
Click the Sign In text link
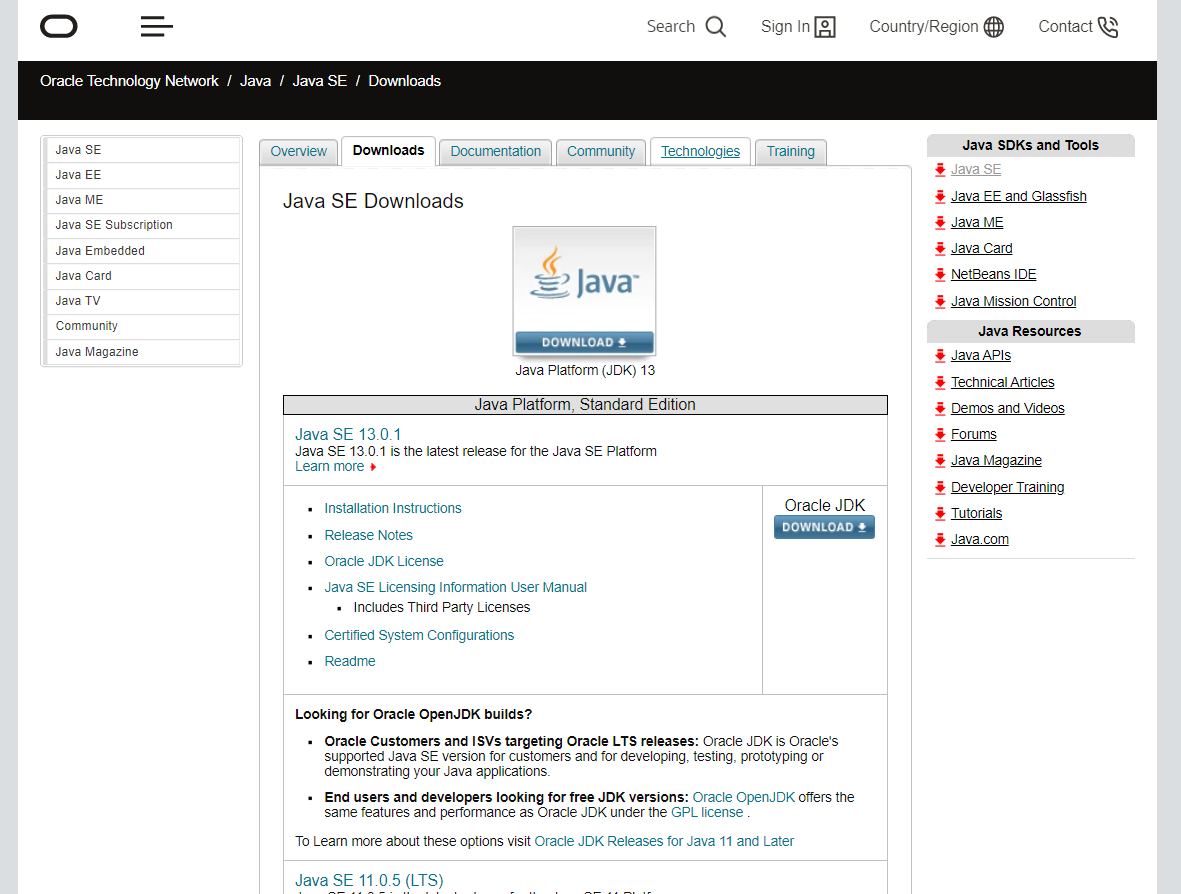click(x=785, y=27)
